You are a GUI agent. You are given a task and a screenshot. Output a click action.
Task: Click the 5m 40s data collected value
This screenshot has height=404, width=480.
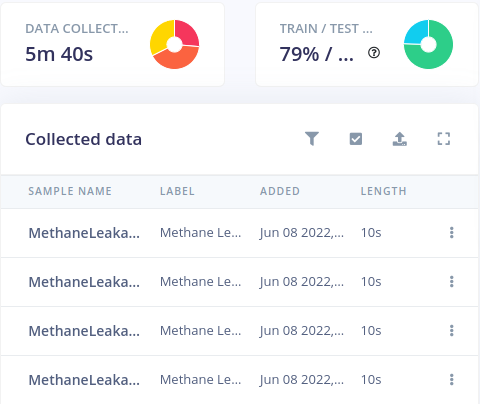(59, 54)
